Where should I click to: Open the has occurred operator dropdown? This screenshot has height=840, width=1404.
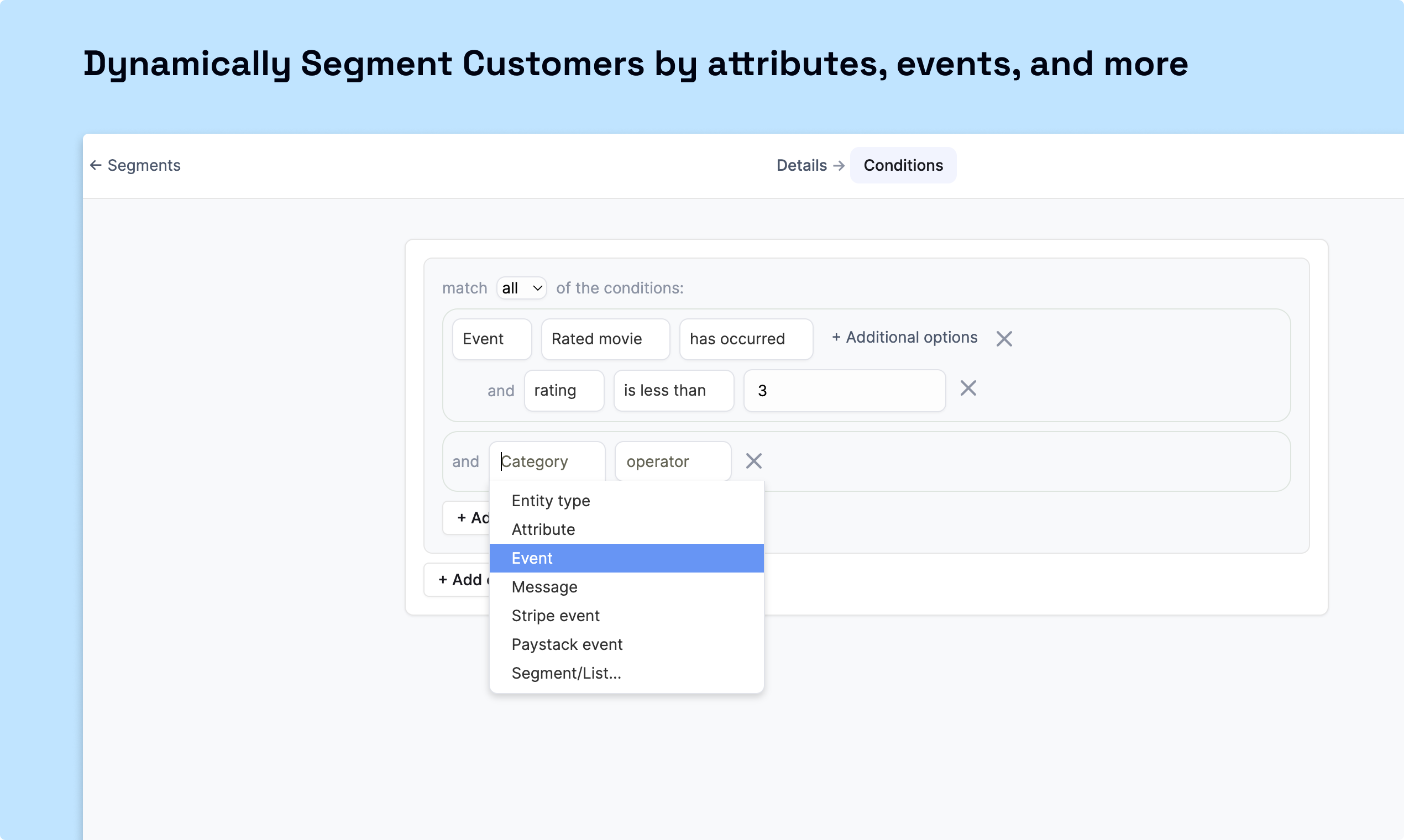(746, 339)
